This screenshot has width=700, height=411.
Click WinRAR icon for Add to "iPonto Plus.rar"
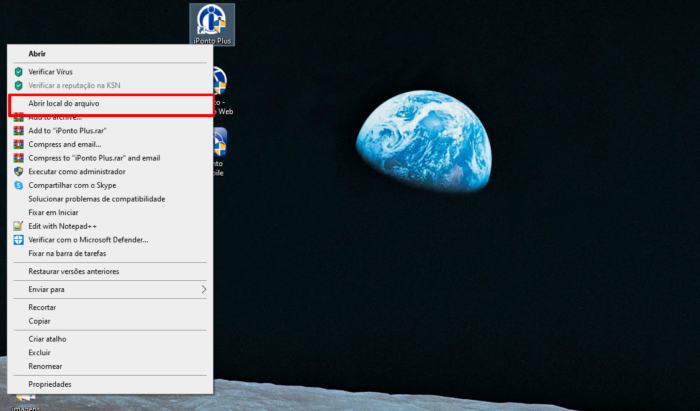pyautogui.click(x=18, y=130)
